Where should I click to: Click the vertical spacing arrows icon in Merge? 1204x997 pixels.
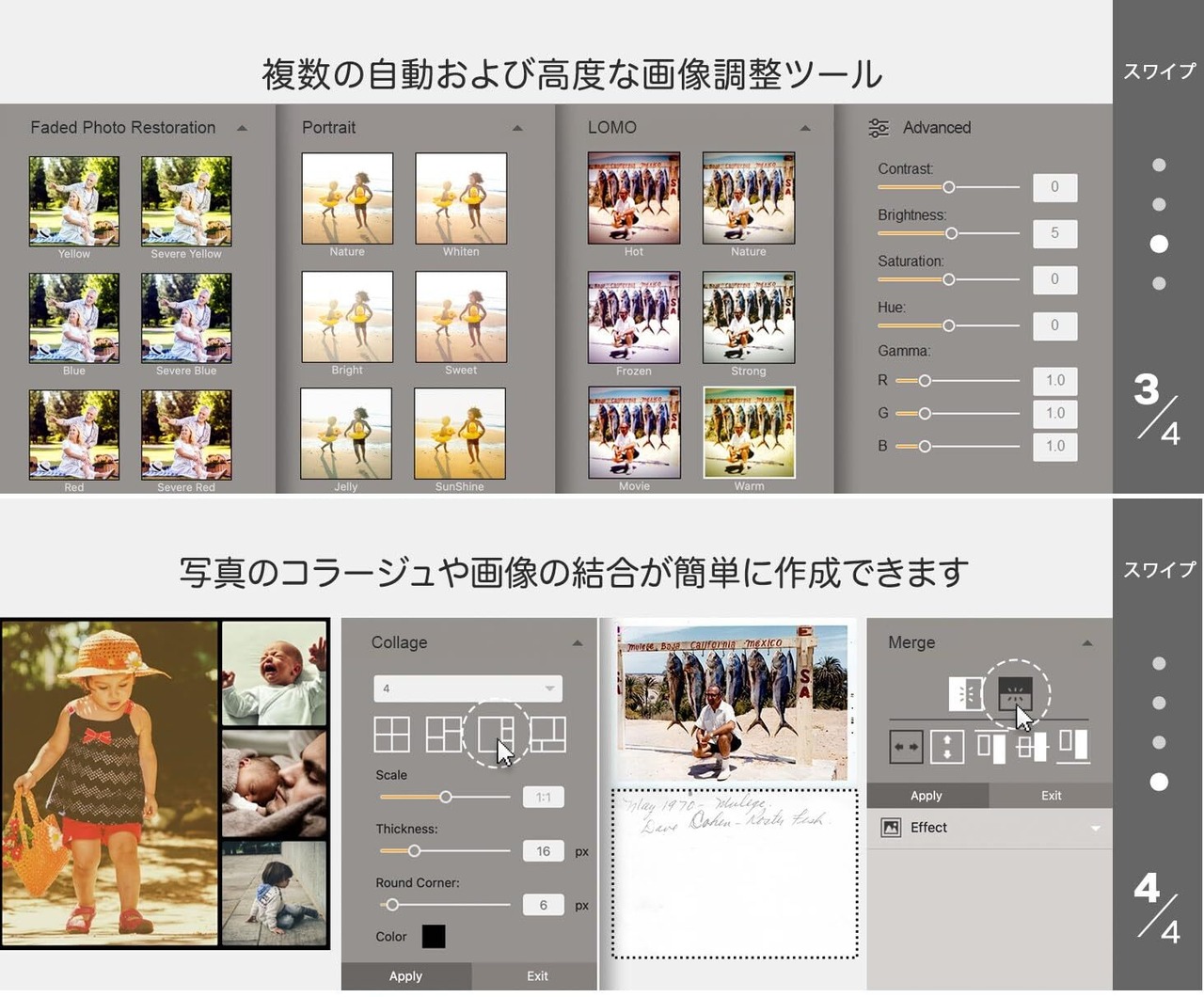[x=947, y=747]
